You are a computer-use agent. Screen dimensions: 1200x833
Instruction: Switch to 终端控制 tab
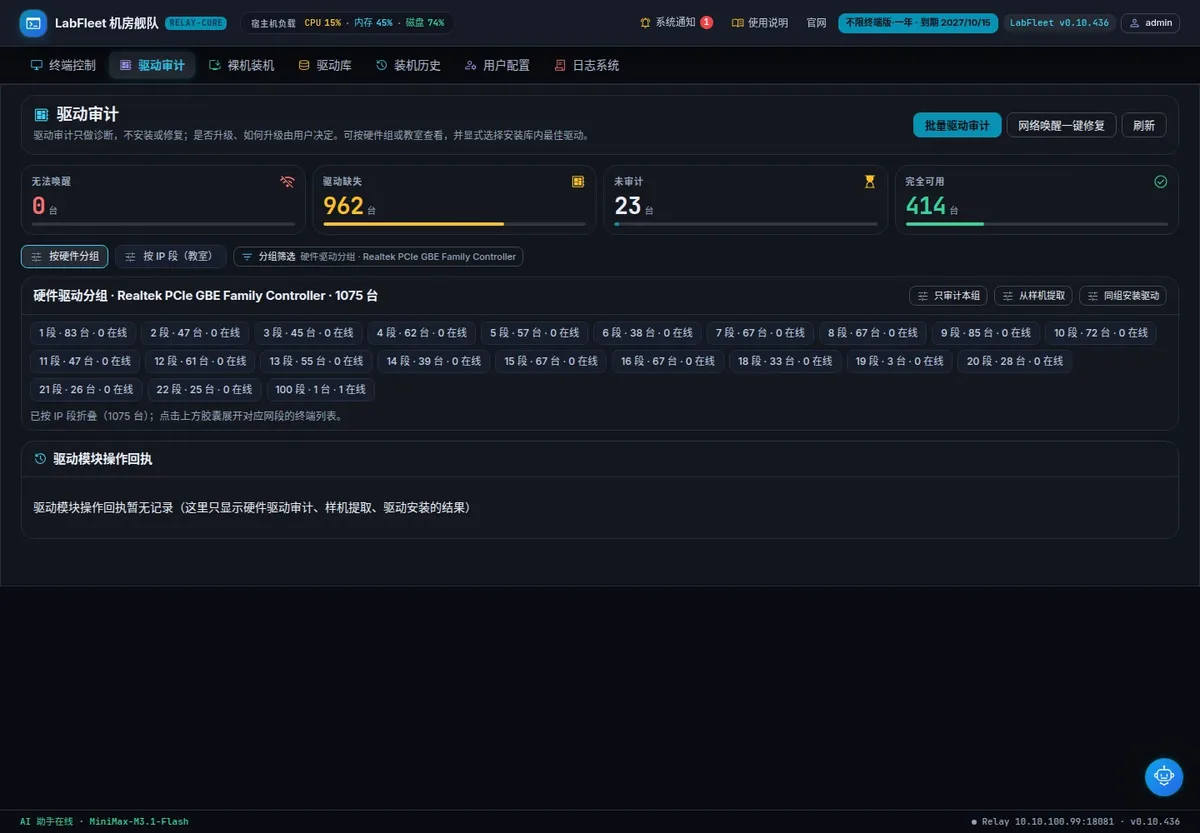pyautogui.click(x=63, y=65)
